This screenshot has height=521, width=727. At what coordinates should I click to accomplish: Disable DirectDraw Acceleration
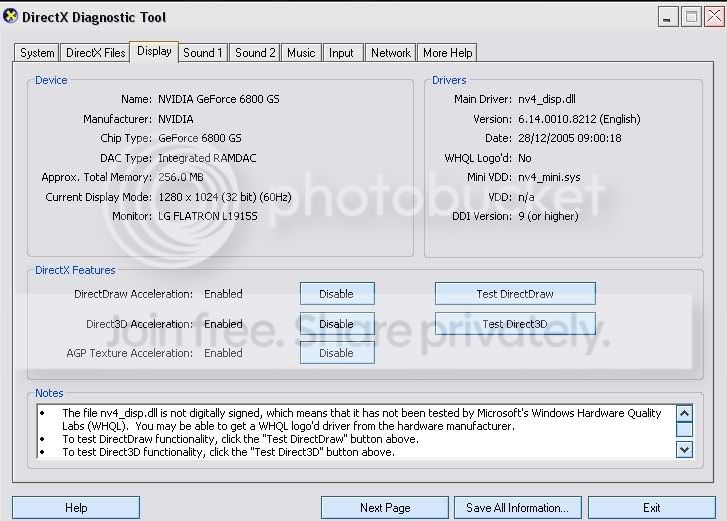337,293
